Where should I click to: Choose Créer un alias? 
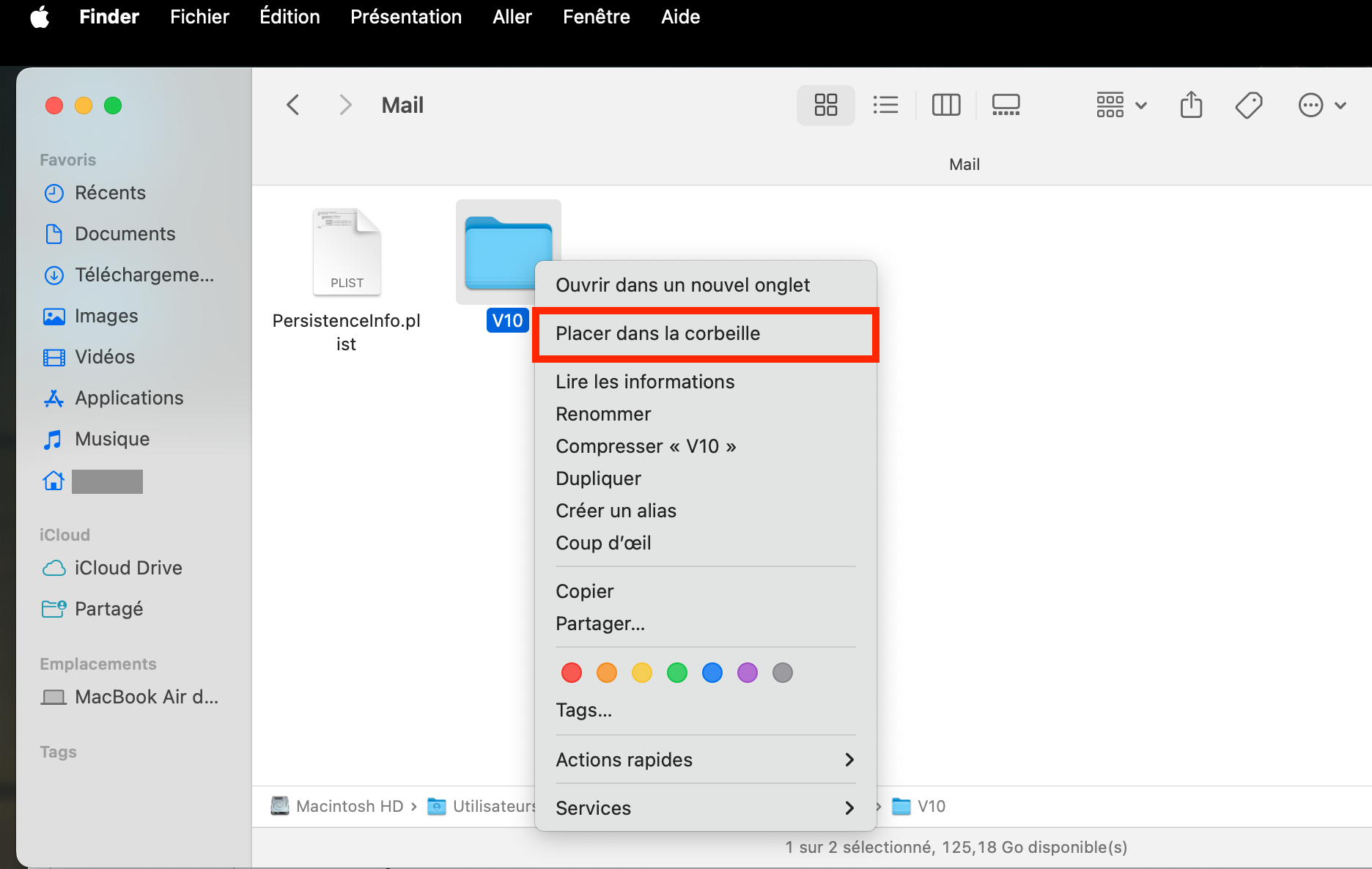coord(706,511)
